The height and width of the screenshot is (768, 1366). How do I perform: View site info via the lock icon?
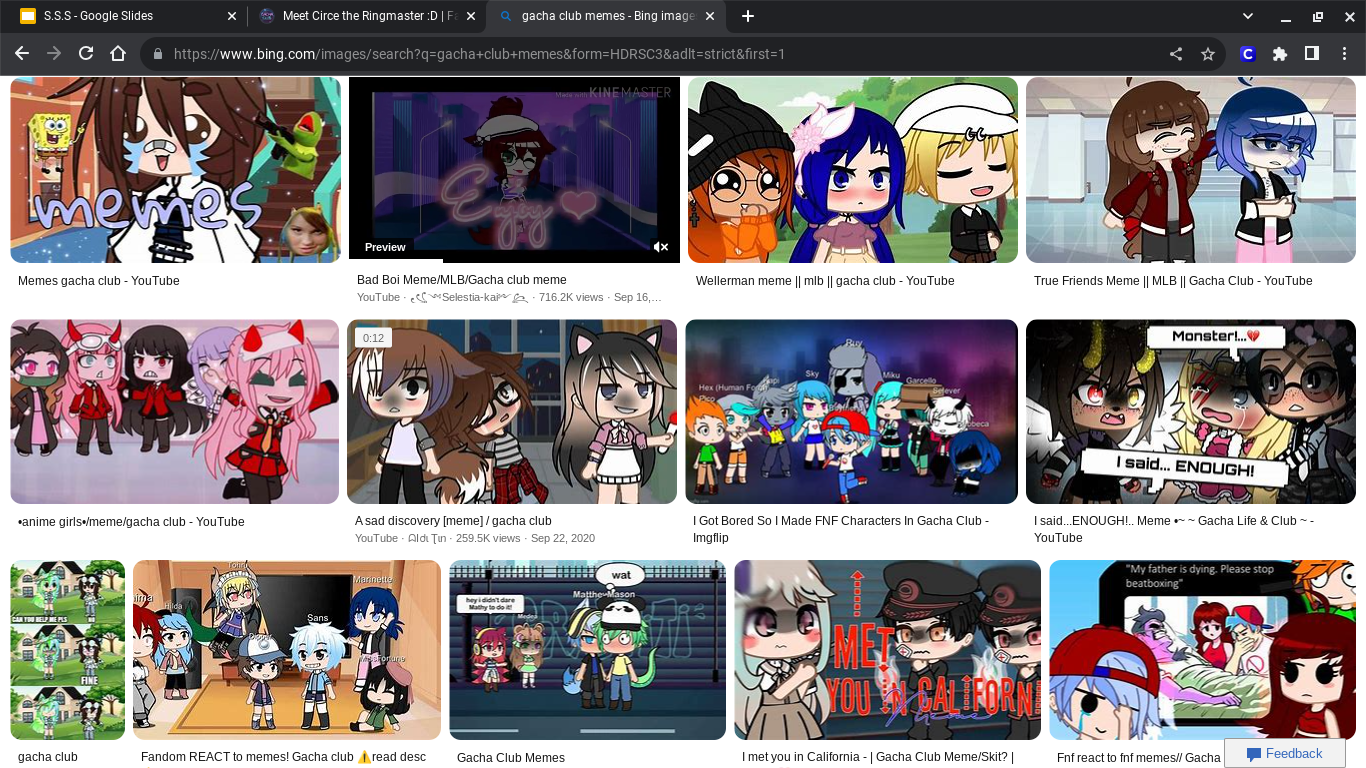(x=157, y=54)
